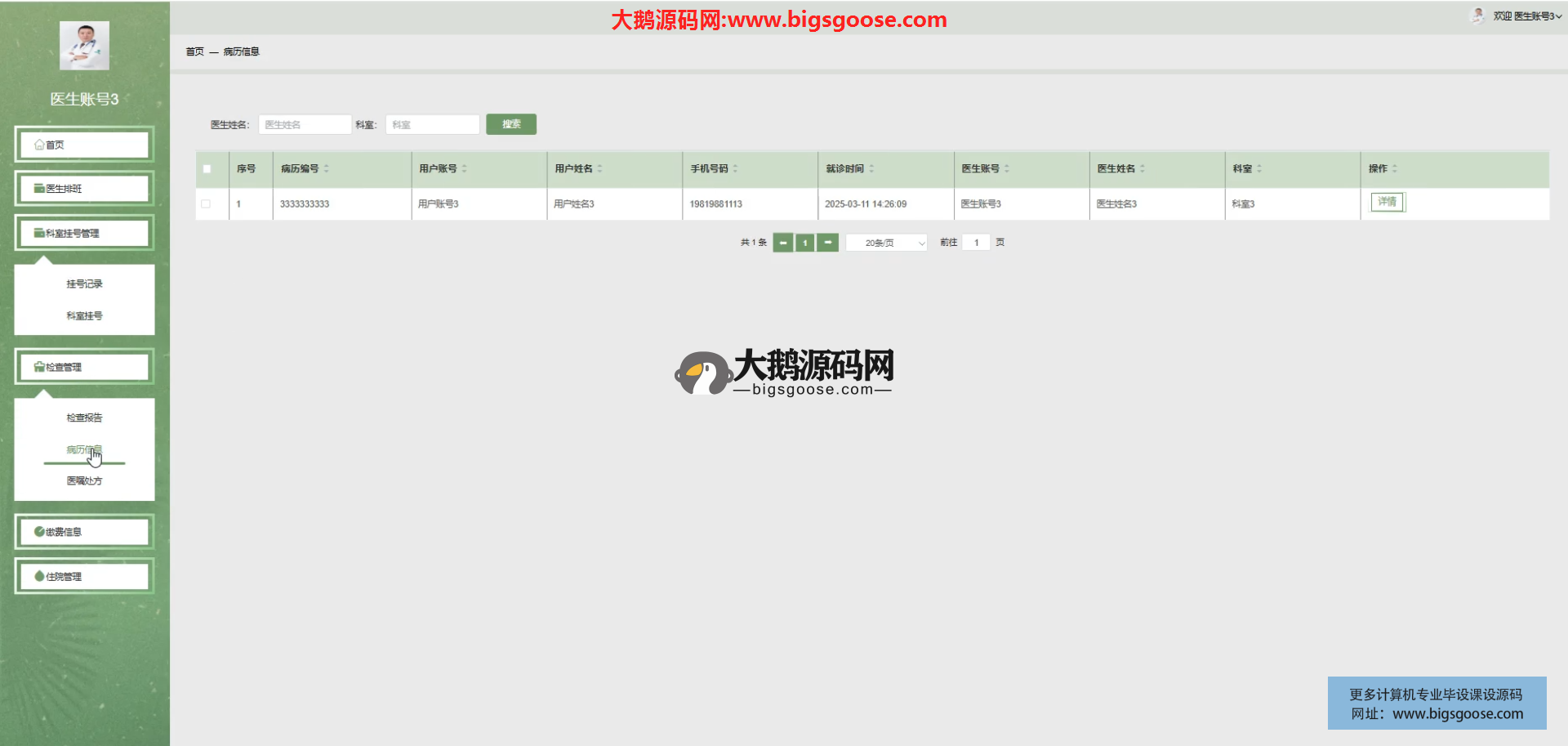
Task: Open the 20条/页 page size dropdown
Action: point(886,243)
